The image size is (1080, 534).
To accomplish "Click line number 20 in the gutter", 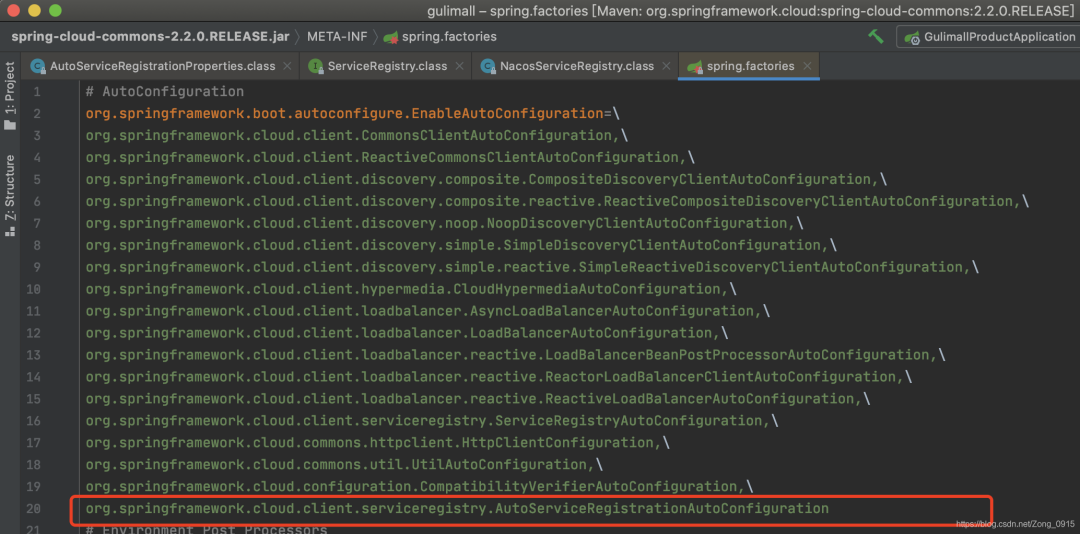I will (33, 509).
